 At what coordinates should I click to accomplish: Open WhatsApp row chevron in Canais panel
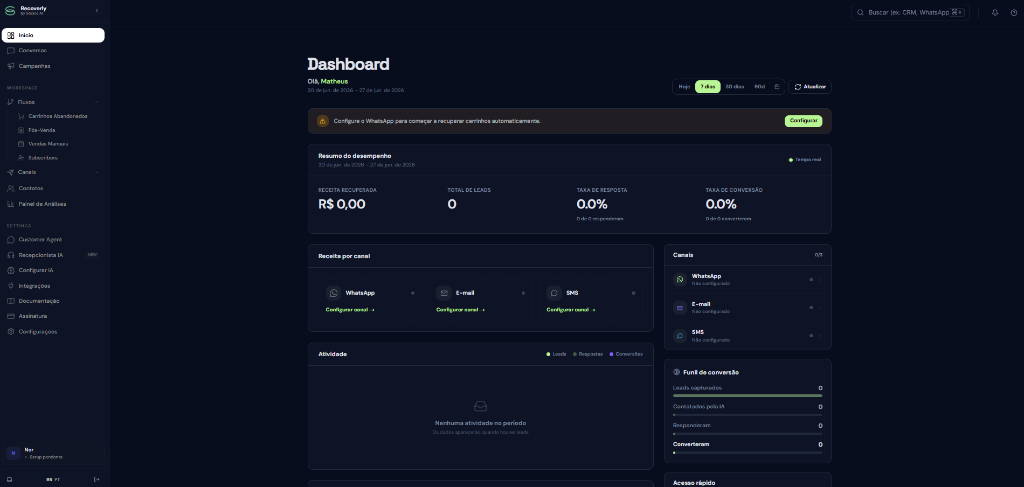click(820, 279)
